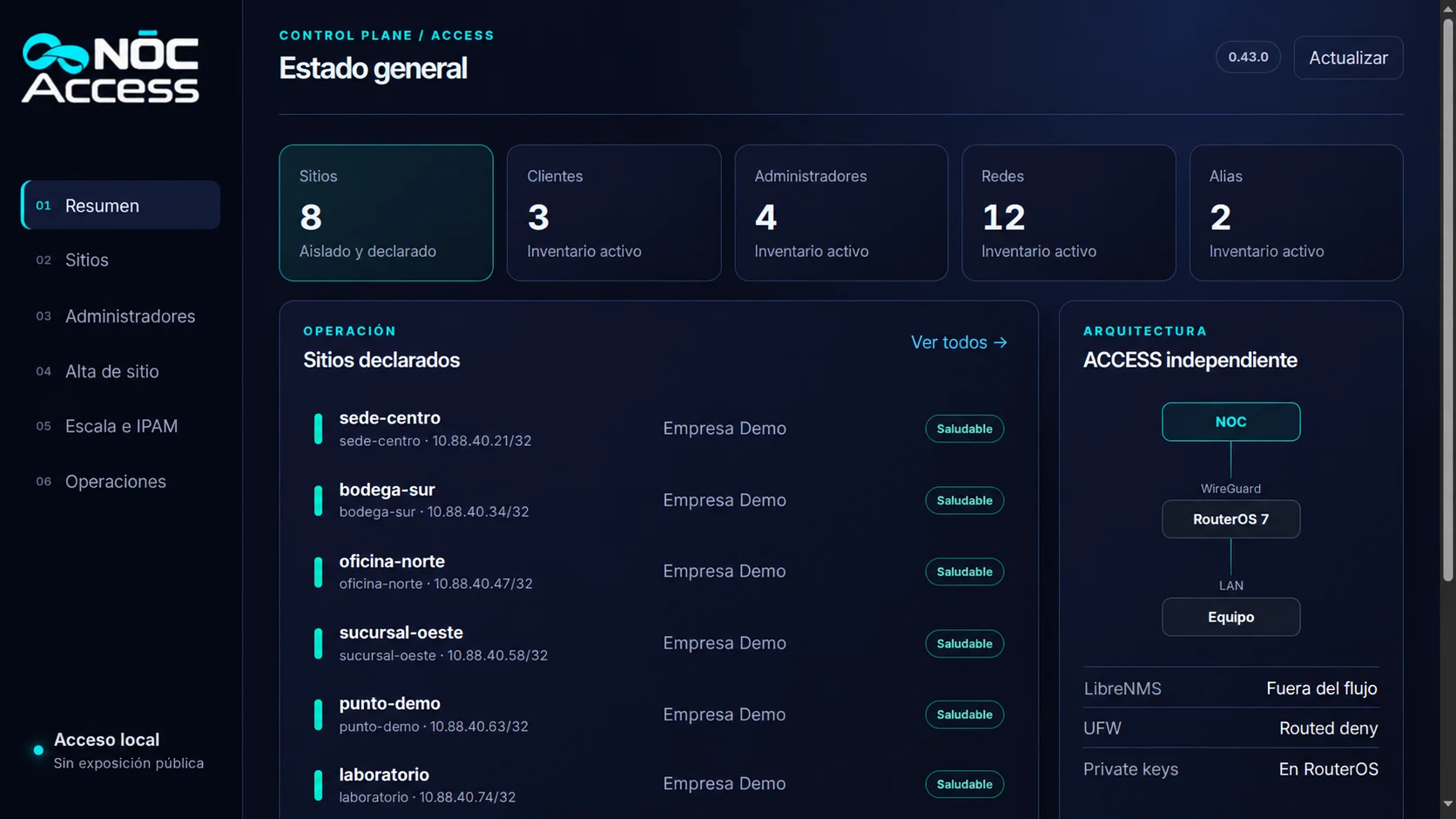Select the laboratorio site row
The image size is (1456, 819).
[x=658, y=784]
